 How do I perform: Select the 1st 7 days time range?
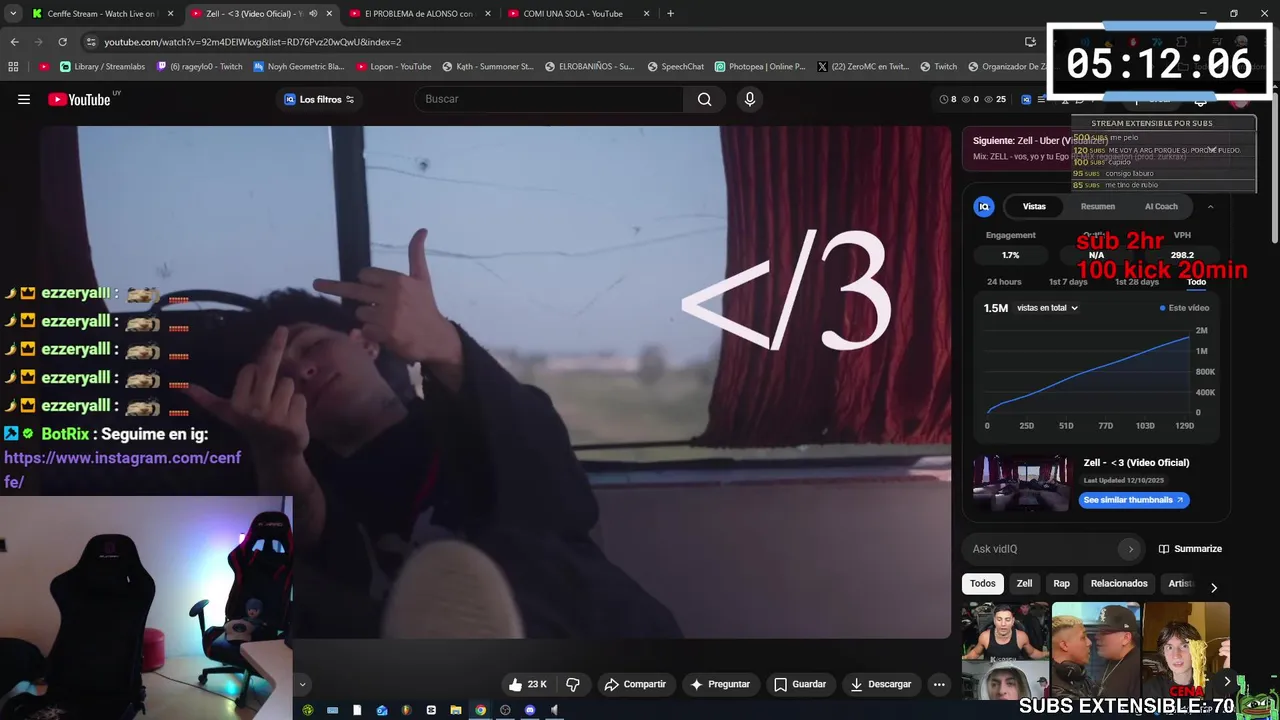coord(1067,282)
